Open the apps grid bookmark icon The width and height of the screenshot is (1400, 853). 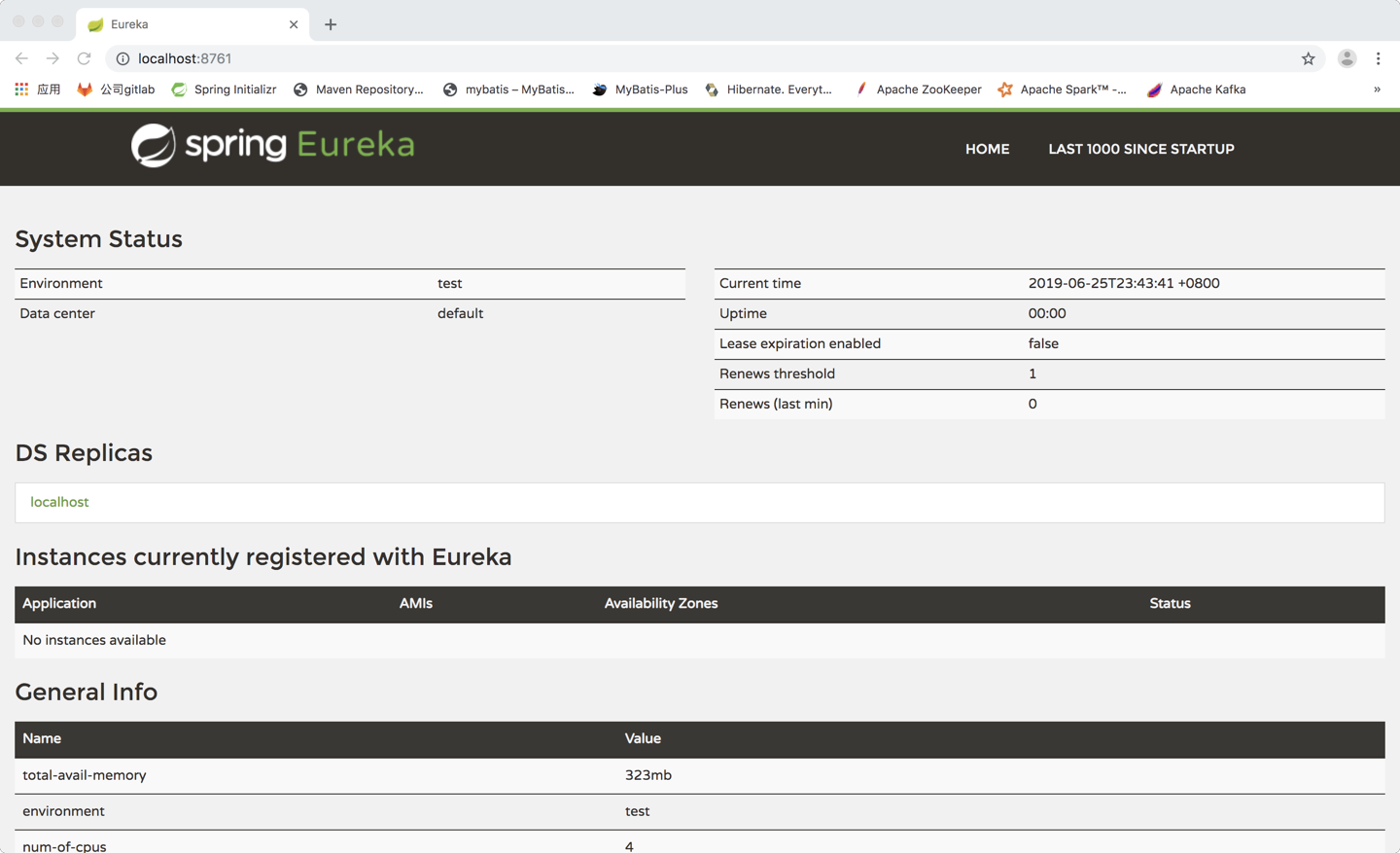(21, 89)
